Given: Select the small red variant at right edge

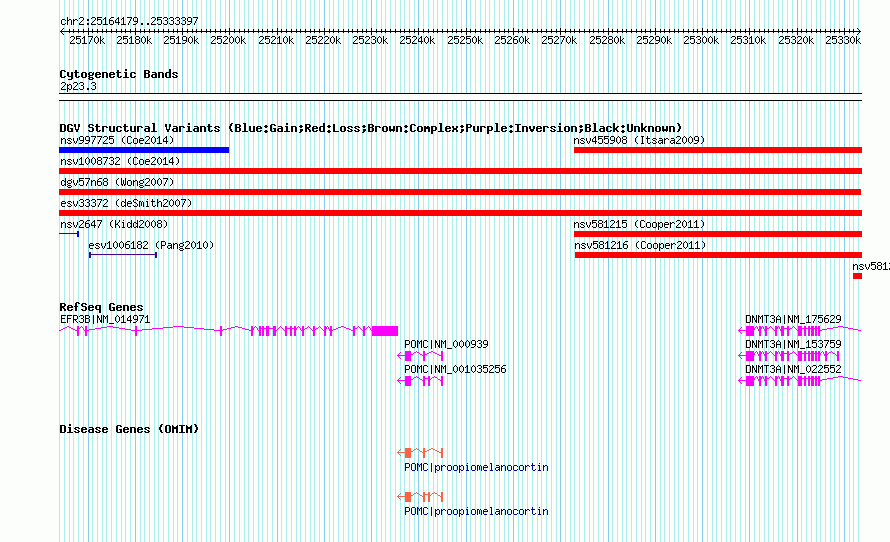Looking at the screenshot, I should pyautogui.click(x=858, y=276).
